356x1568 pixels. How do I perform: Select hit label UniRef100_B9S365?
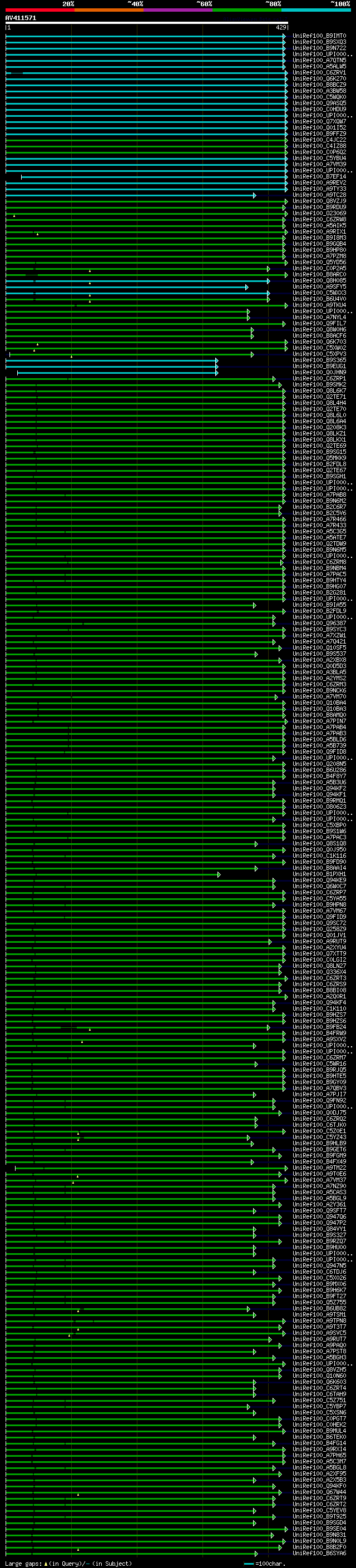[319, 360]
